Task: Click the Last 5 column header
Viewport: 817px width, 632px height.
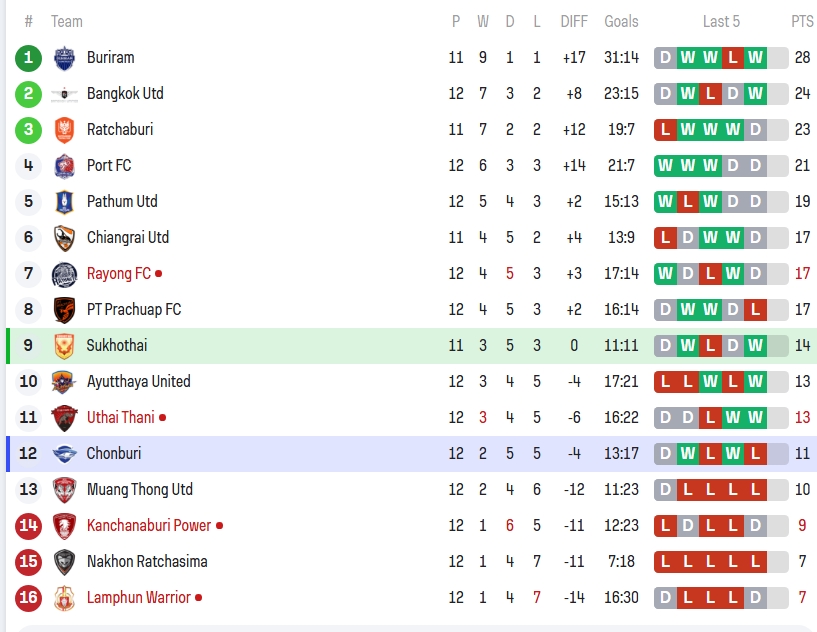Action: click(721, 21)
